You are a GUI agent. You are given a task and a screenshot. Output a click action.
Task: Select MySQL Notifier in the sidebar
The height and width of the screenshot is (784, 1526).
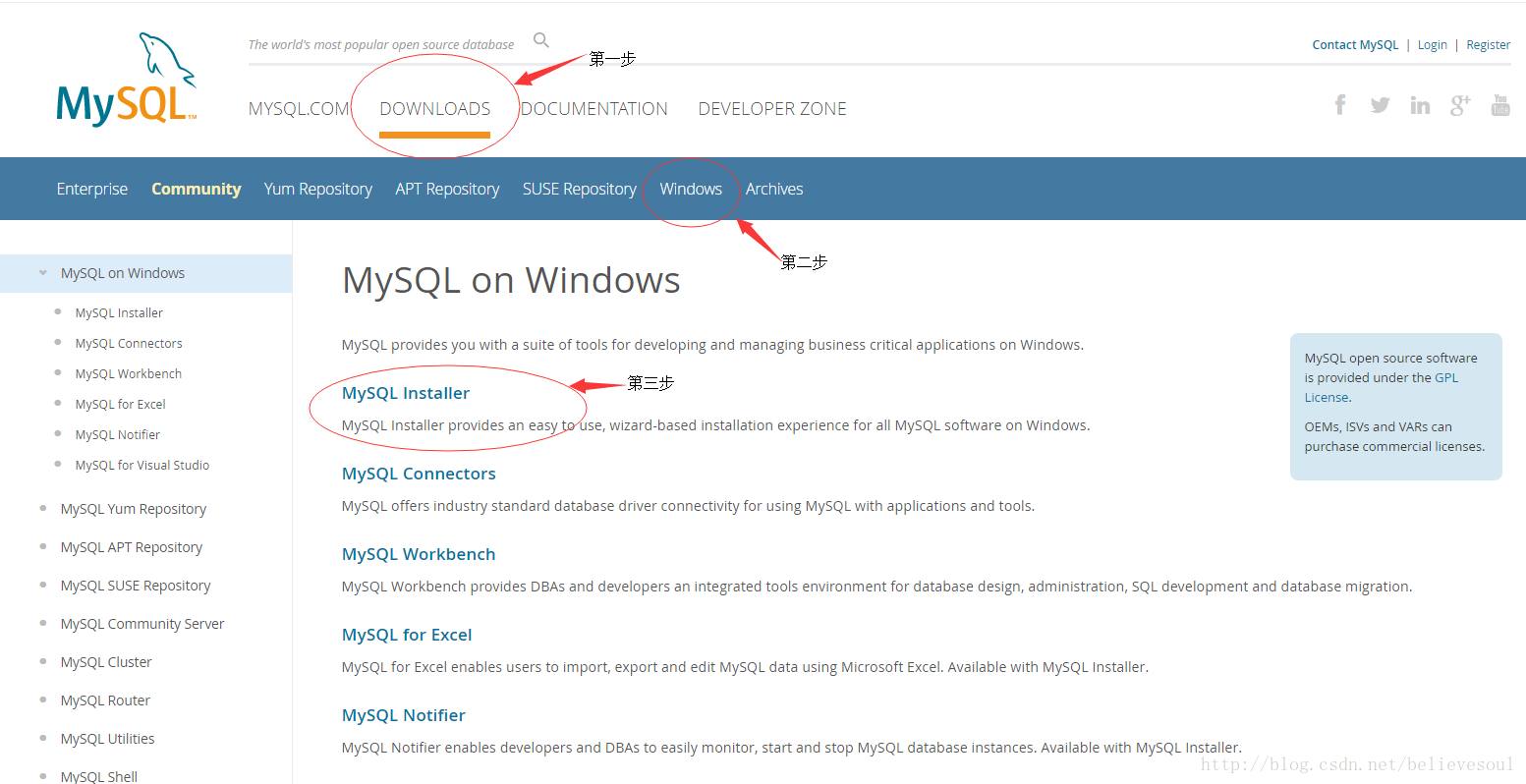pyautogui.click(x=117, y=434)
